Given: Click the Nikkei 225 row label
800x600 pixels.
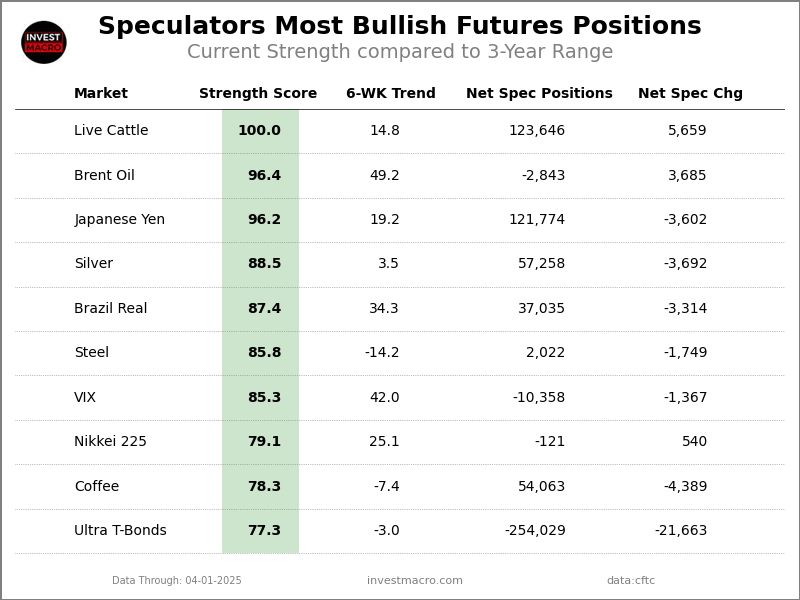Looking at the screenshot, I should [x=110, y=442].
